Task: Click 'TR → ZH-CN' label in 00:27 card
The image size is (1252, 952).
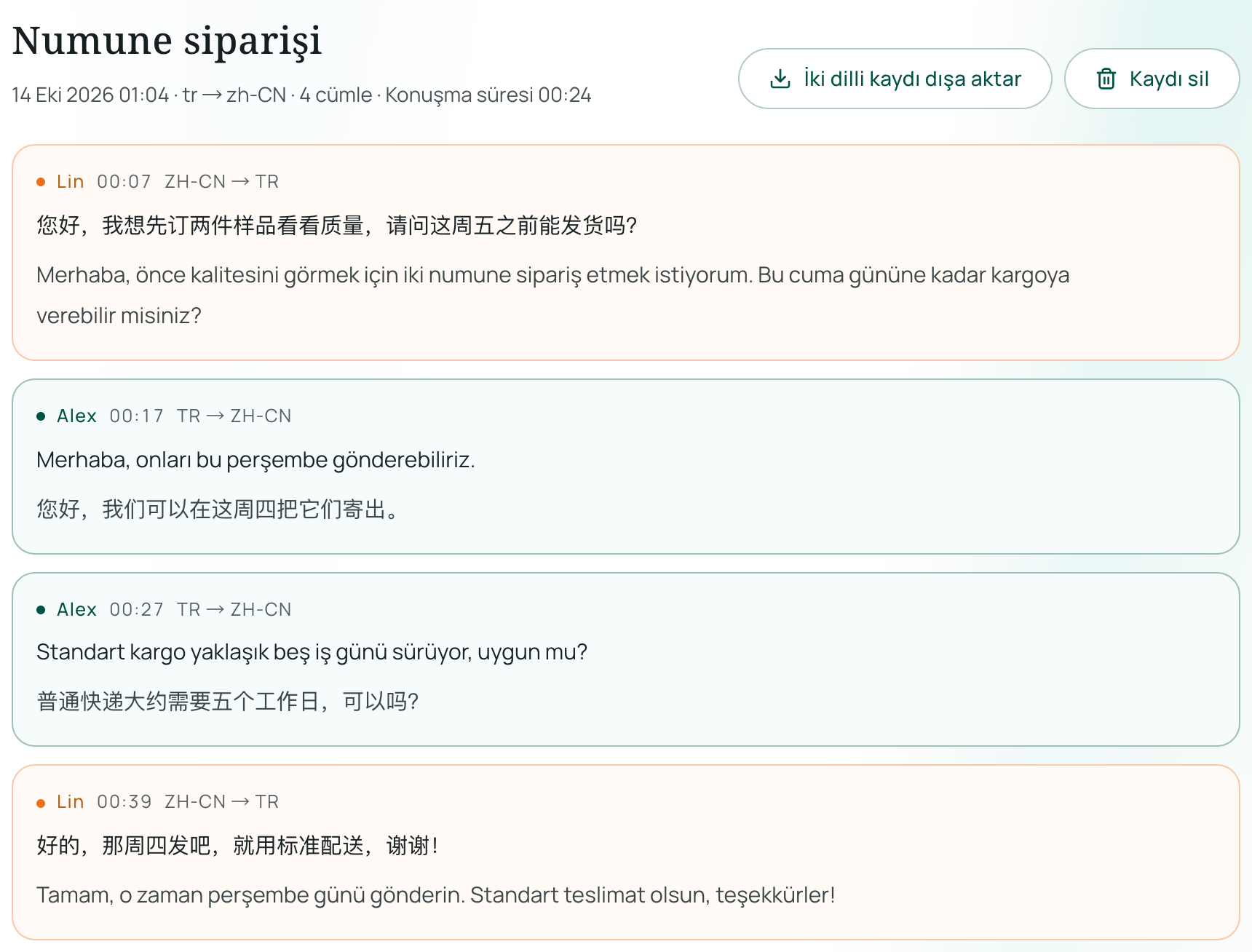Action: [x=234, y=609]
